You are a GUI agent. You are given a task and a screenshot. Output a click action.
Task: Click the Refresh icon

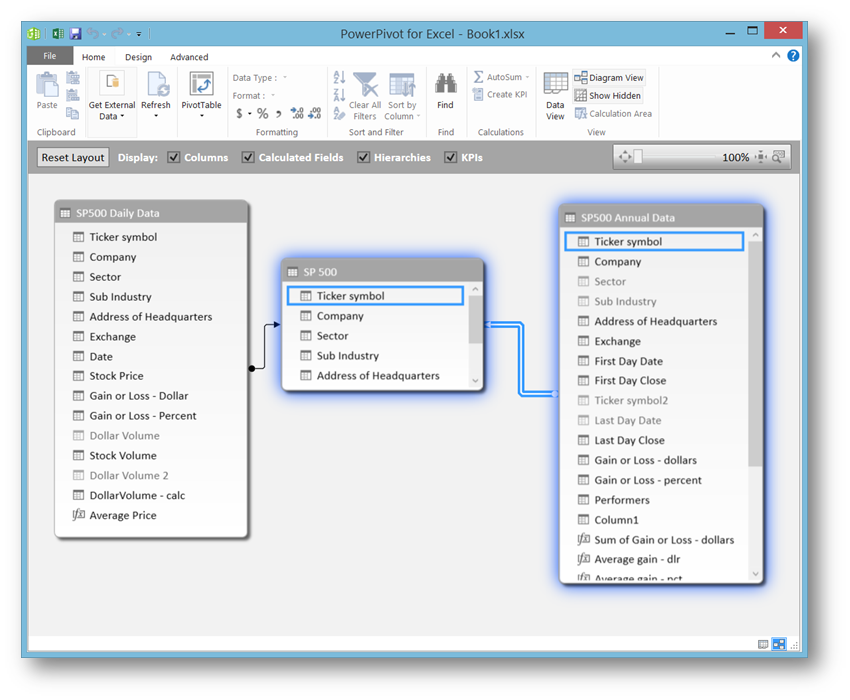[157, 85]
